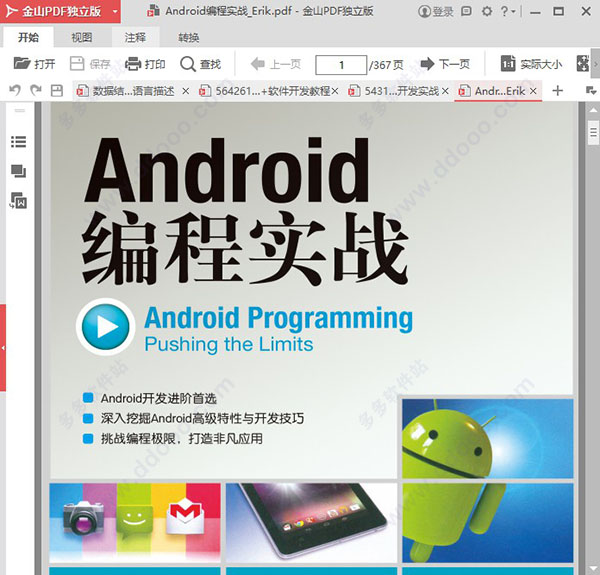
Task: Click the printer icon
Action: click(133, 64)
